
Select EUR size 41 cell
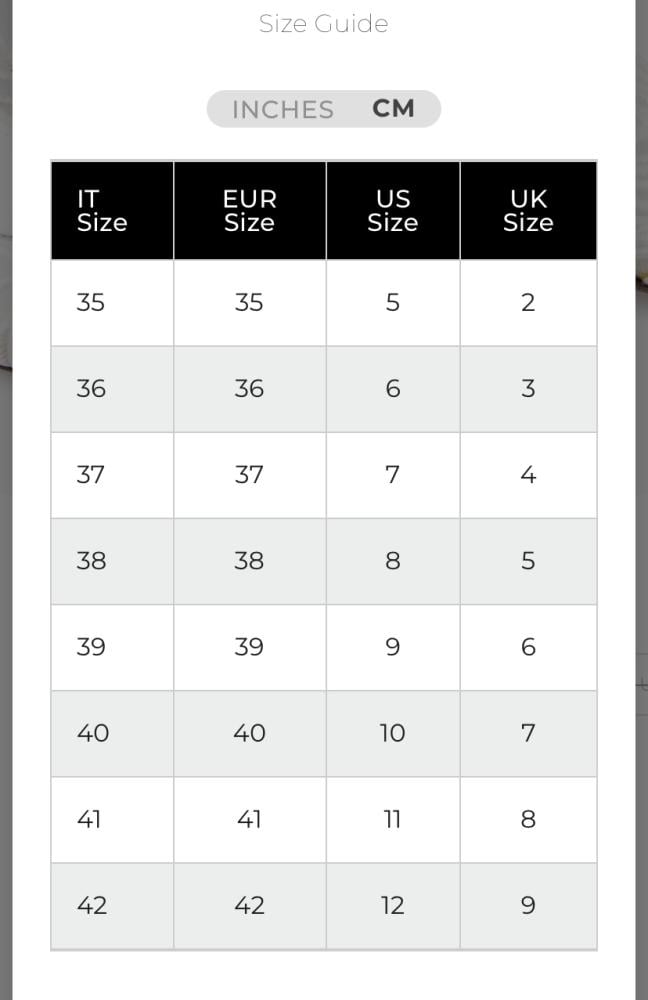click(x=249, y=820)
